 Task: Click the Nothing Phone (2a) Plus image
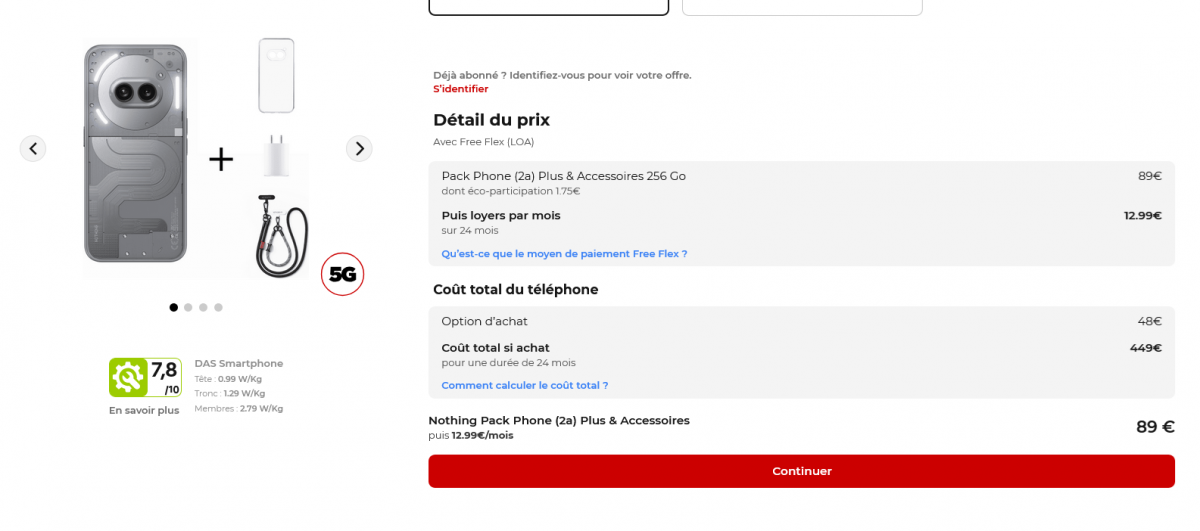135,153
